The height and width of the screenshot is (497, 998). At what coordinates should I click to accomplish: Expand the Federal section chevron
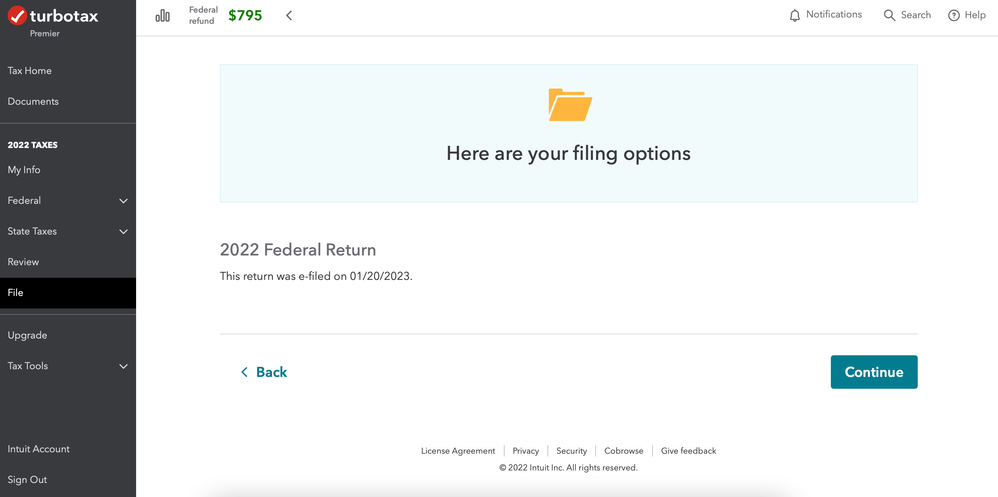coord(123,201)
